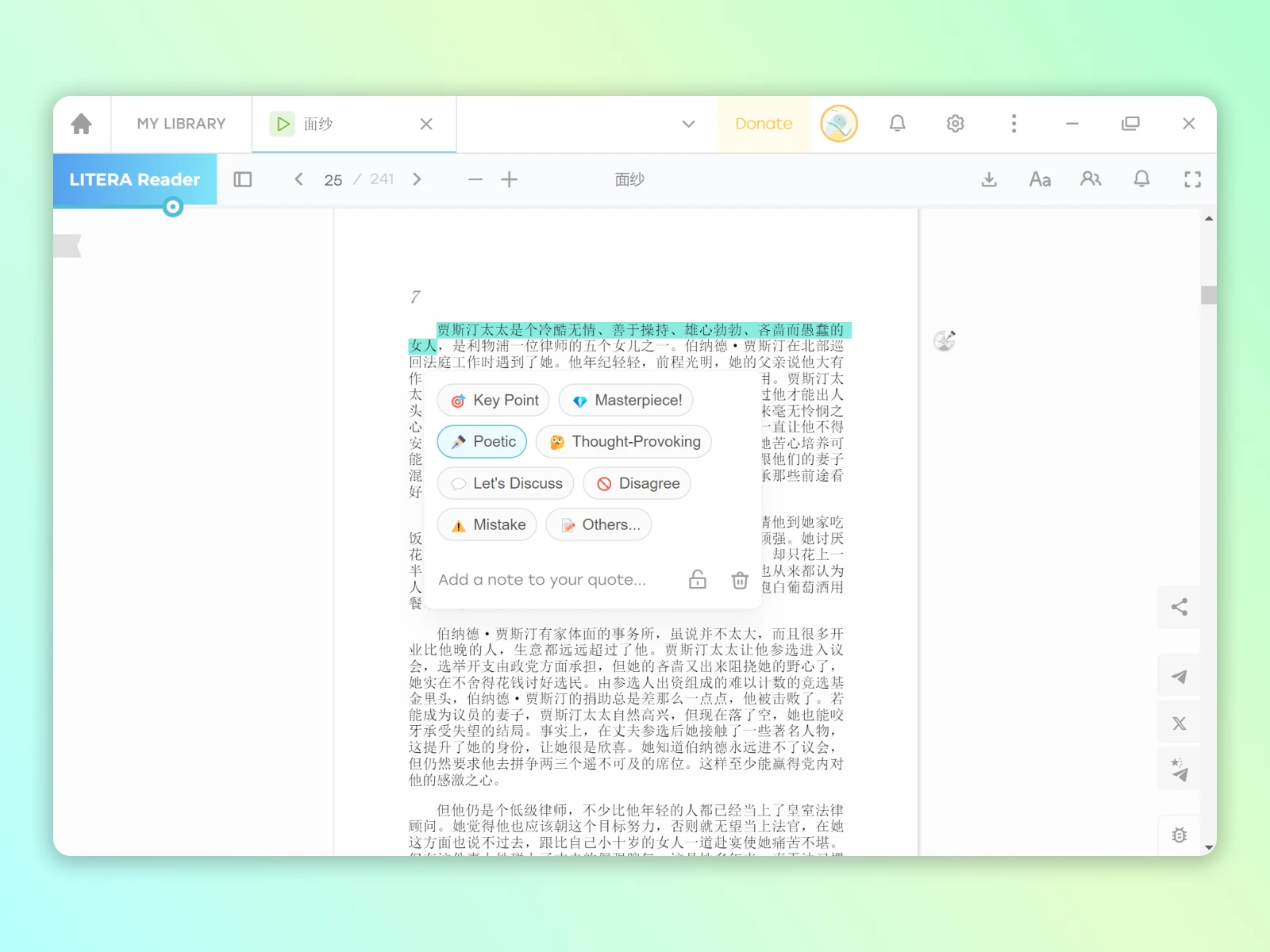Open the share icon on right panel
Viewport: 1270px width, 952px height.
[1180, 608]
